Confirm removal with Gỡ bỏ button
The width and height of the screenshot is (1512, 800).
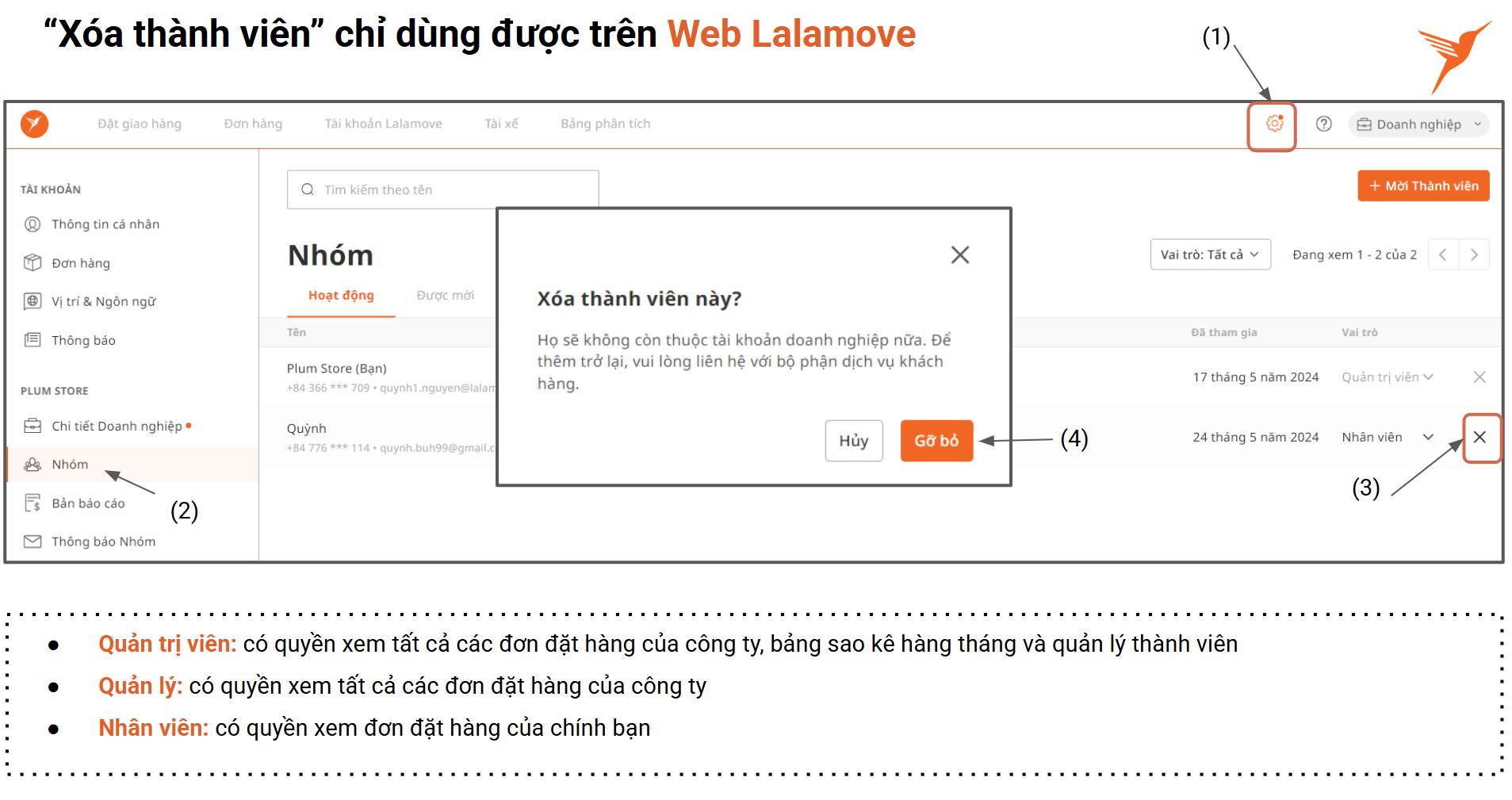coord(936,441)
